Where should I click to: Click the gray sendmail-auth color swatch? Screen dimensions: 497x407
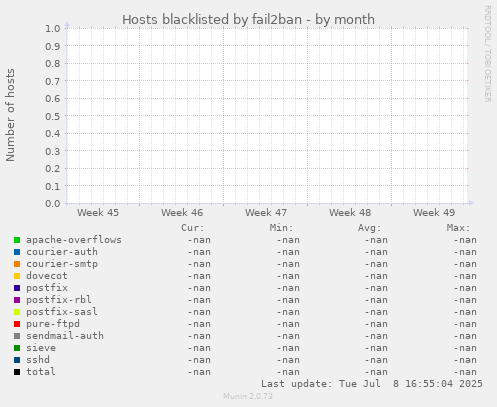17,336
